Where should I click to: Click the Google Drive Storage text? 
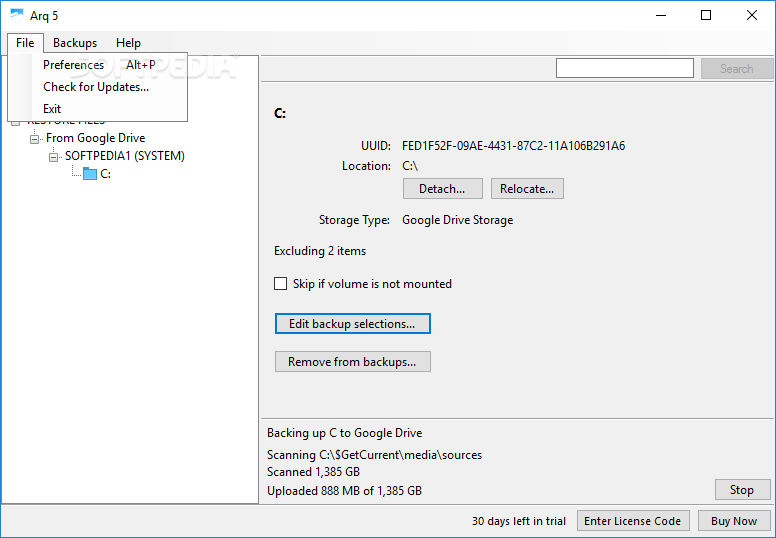pyautogui.click(x=457, y=220)
